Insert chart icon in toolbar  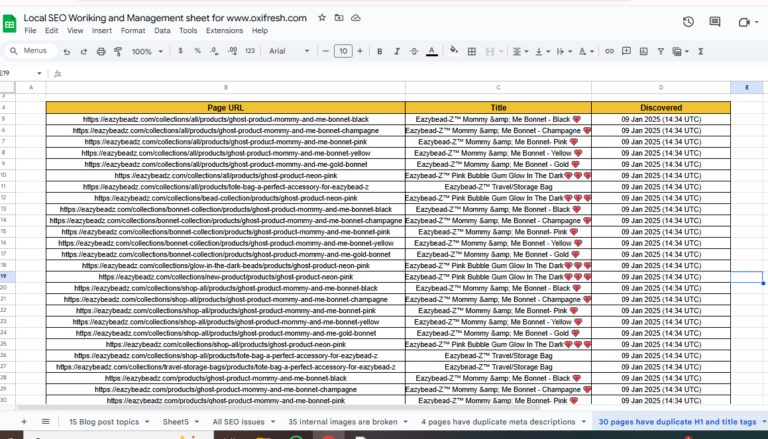(x=644, y=51)
